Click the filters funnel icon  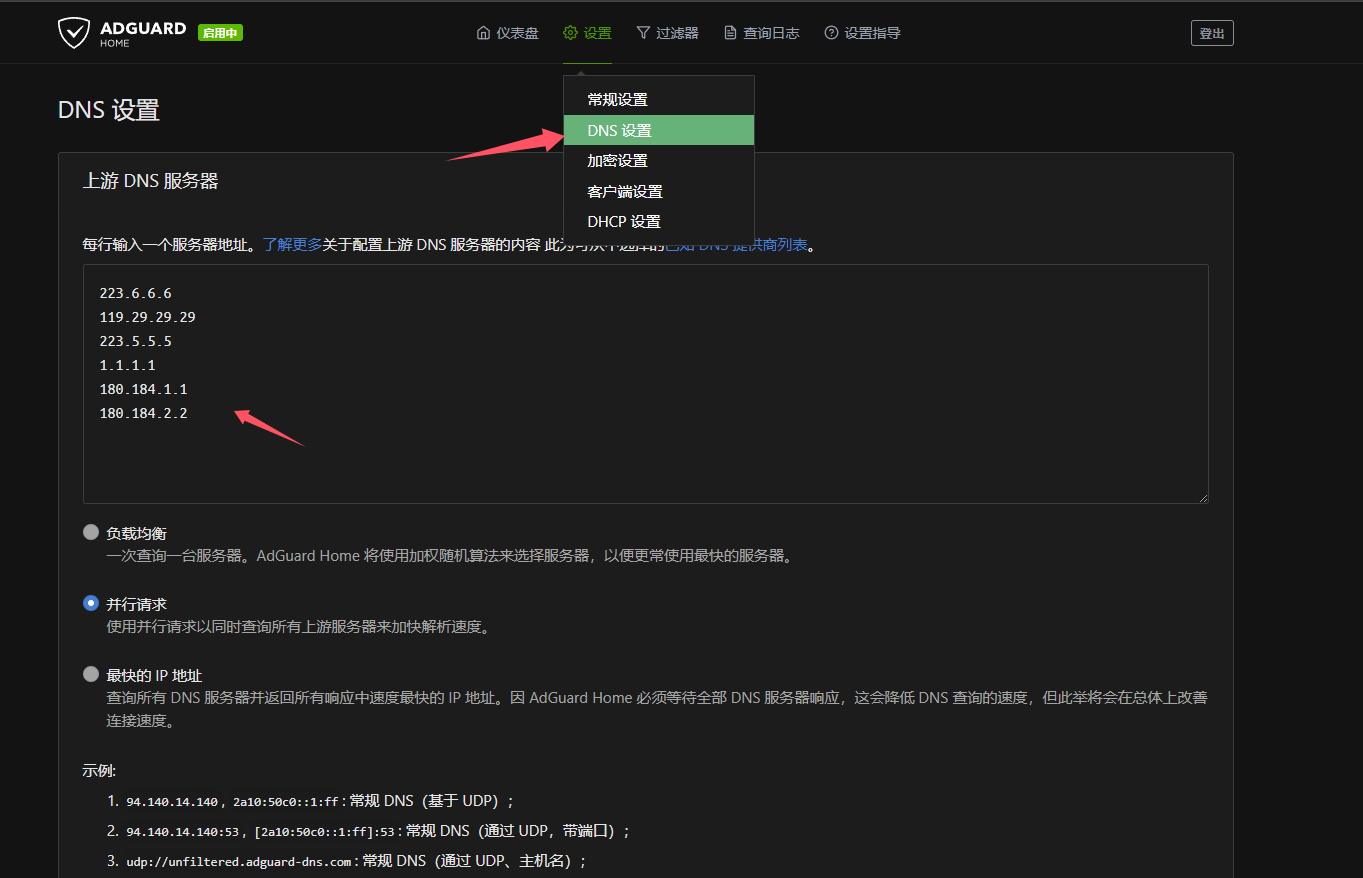point(643,33)
